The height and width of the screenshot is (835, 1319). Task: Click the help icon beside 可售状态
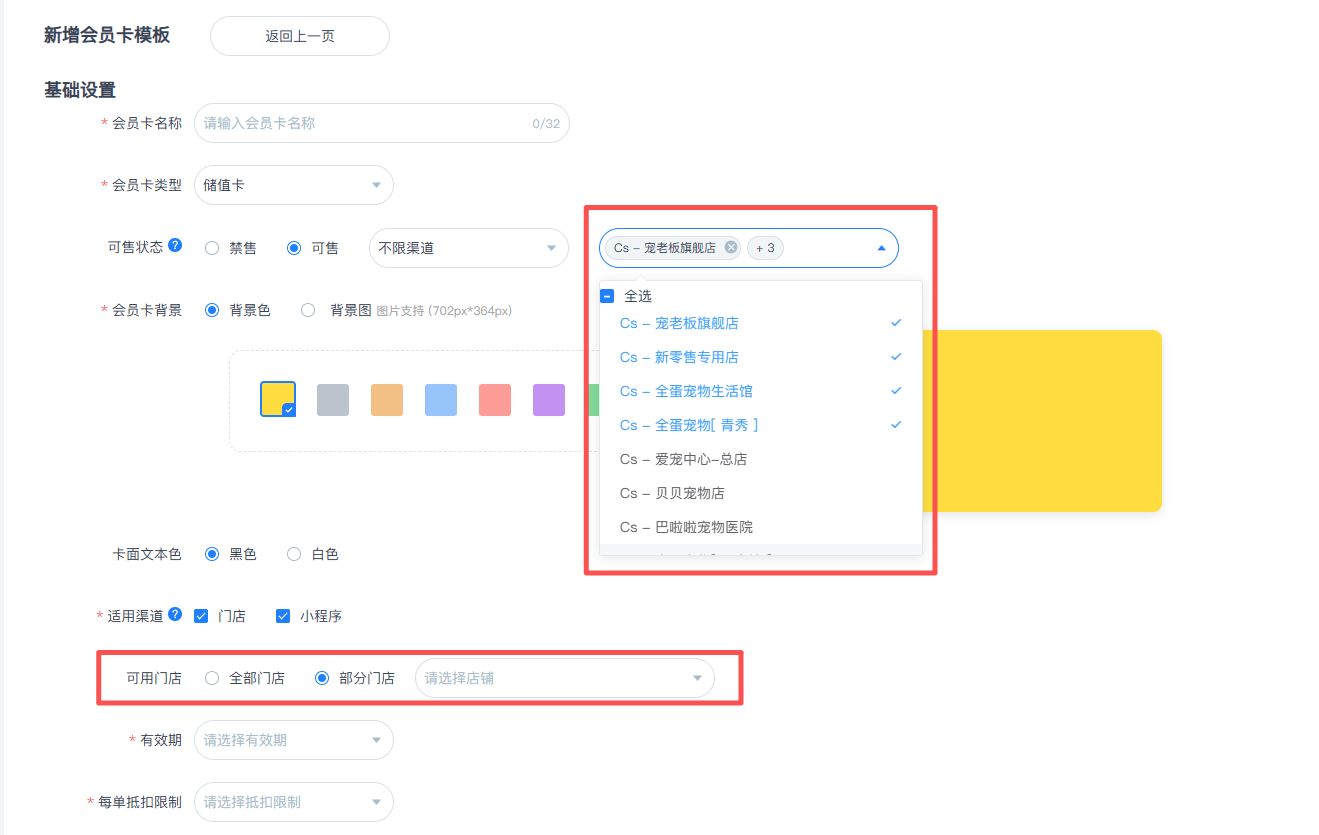pos(175,246)
